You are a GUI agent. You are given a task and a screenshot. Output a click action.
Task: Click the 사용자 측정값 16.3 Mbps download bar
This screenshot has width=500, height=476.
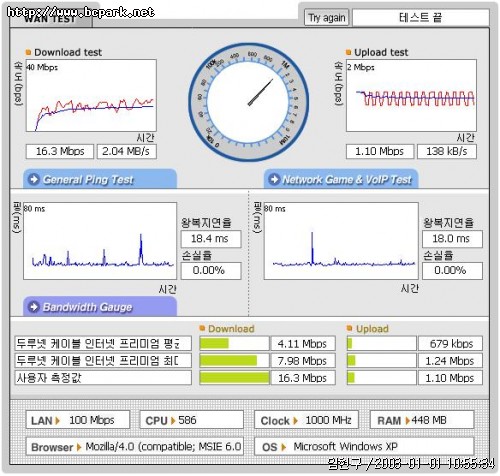(234, 378)
